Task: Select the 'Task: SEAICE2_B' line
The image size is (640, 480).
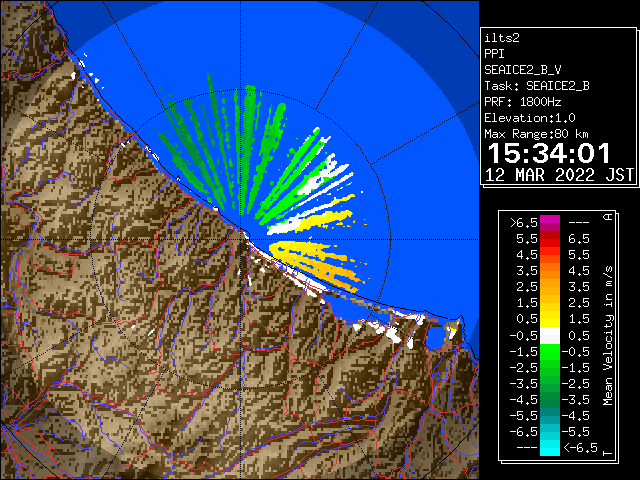Action: click(537, 86)
